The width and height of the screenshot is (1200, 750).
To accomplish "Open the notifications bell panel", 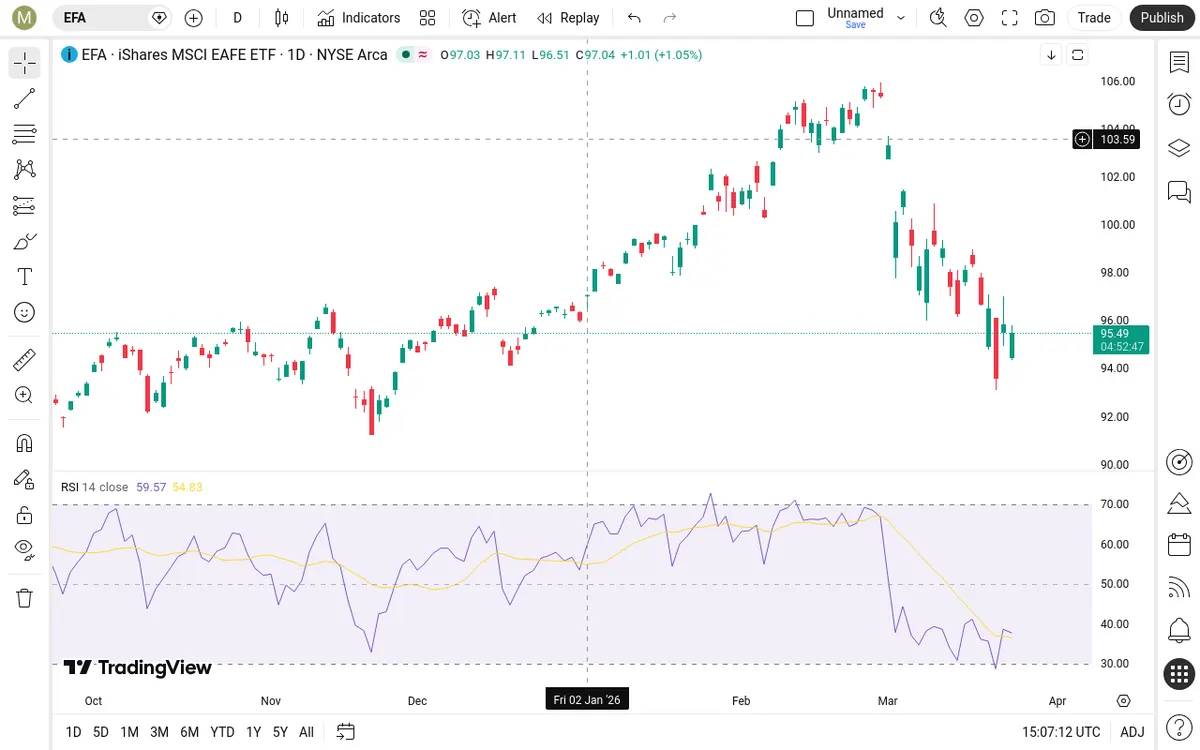I will coord(1179,631).
